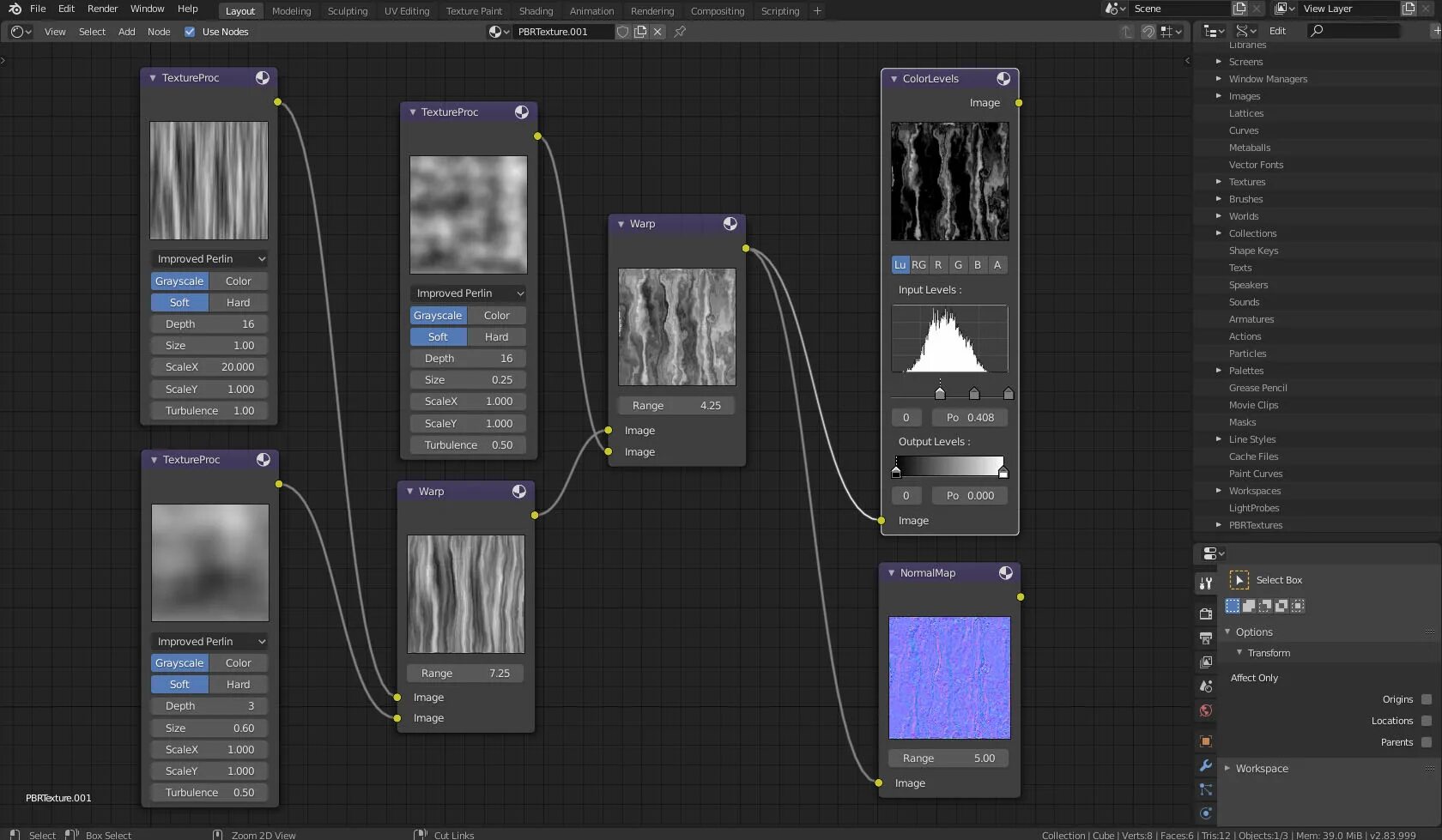Expand the Textures tree item
The height and width of the screenshot is (840, 1442).
(x=1218, y=182)
